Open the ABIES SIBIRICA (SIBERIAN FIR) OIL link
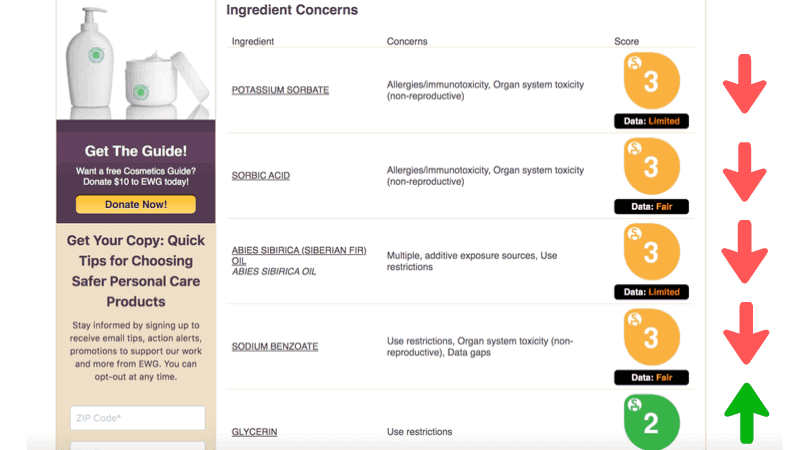The width and height of the screenshot is (810, 450). pyautogui.click(x=299, y=255)
